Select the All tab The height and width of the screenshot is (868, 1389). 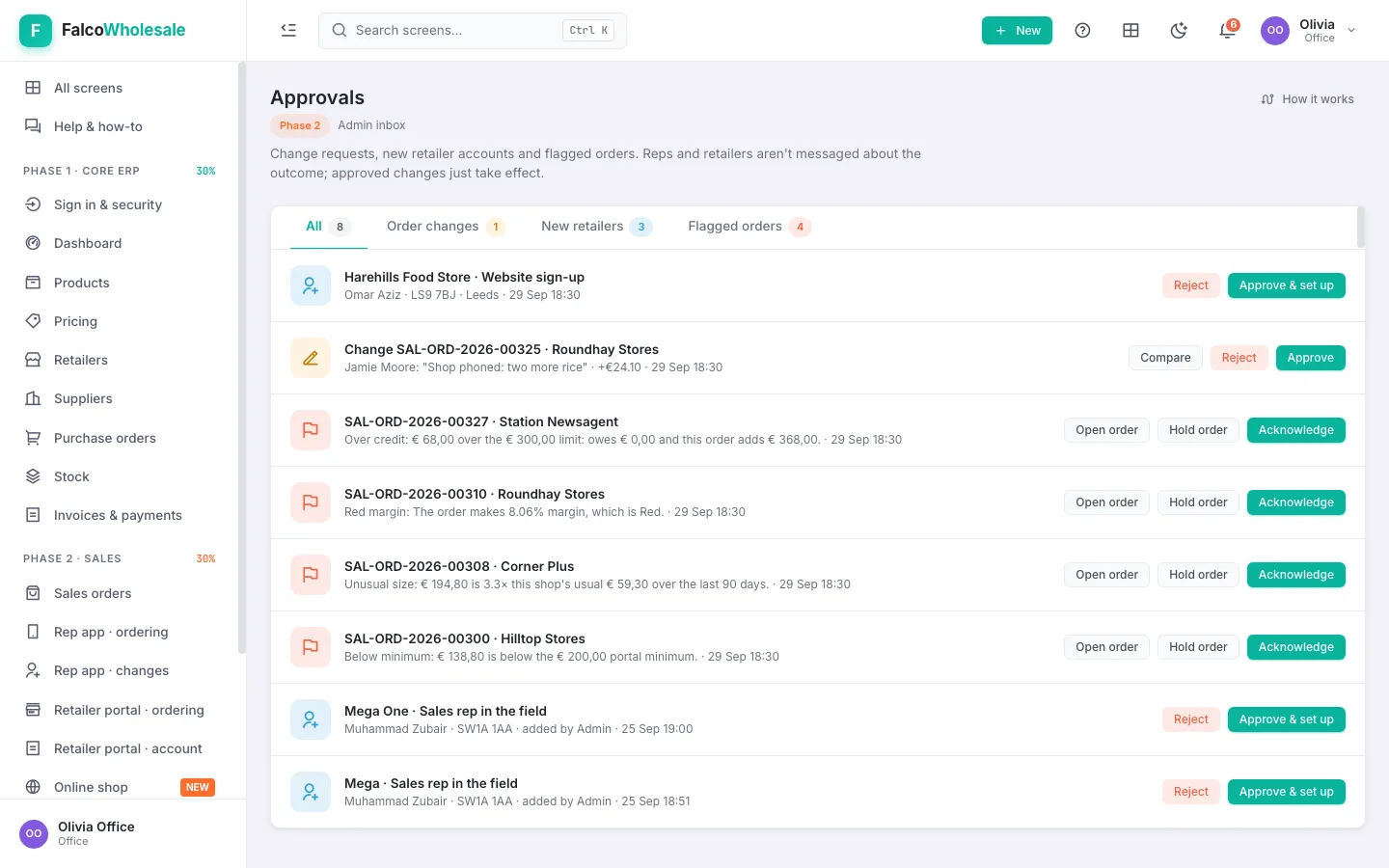[x=328, y=227]
